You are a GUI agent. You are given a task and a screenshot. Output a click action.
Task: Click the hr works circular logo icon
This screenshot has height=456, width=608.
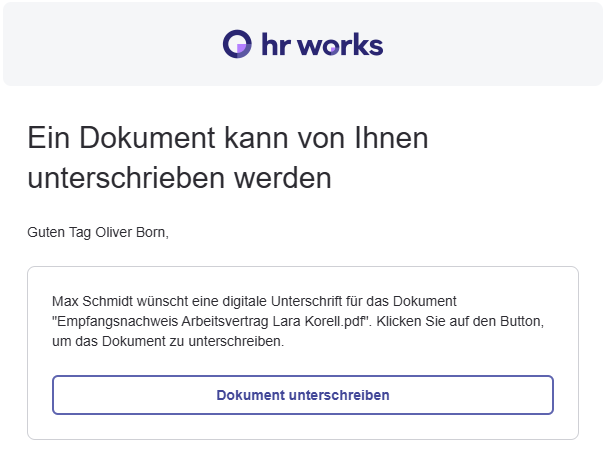(237, 45)
